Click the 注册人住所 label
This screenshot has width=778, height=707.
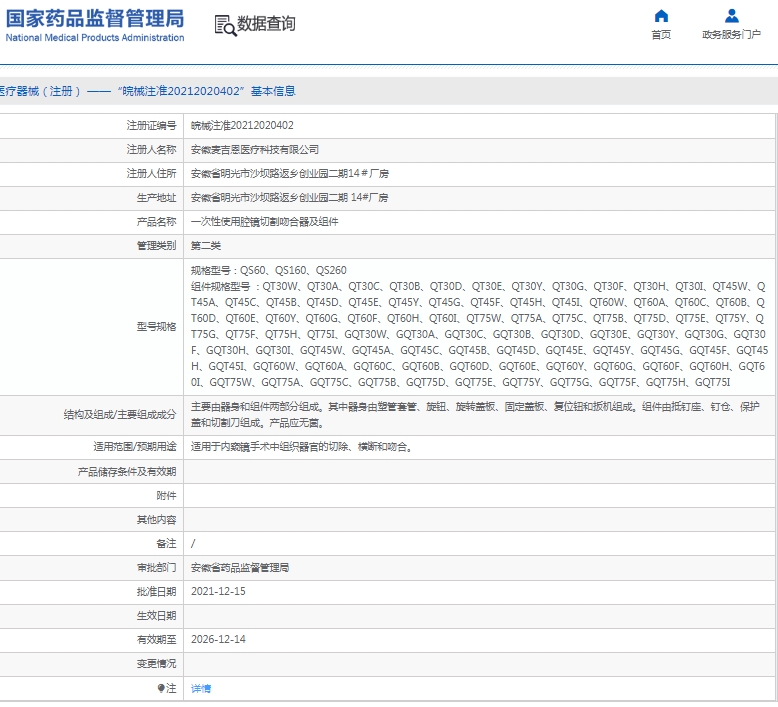151,174
